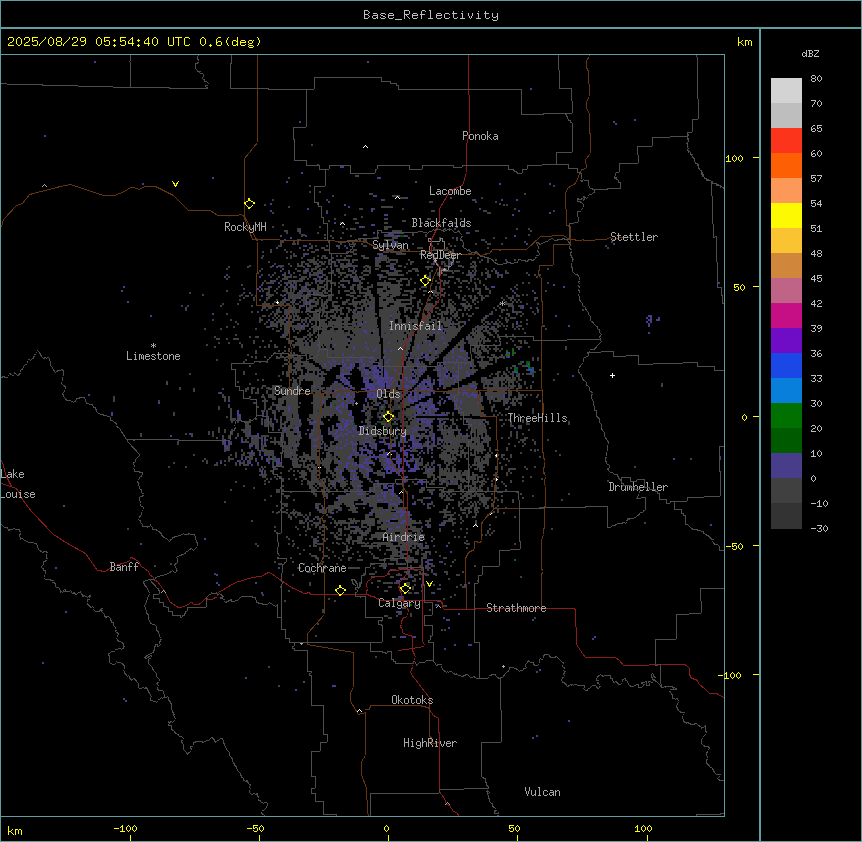The width and height of the screenshot is (862, 842).
Task: Select the Strathmore label
Action: [x=516, y=608]
